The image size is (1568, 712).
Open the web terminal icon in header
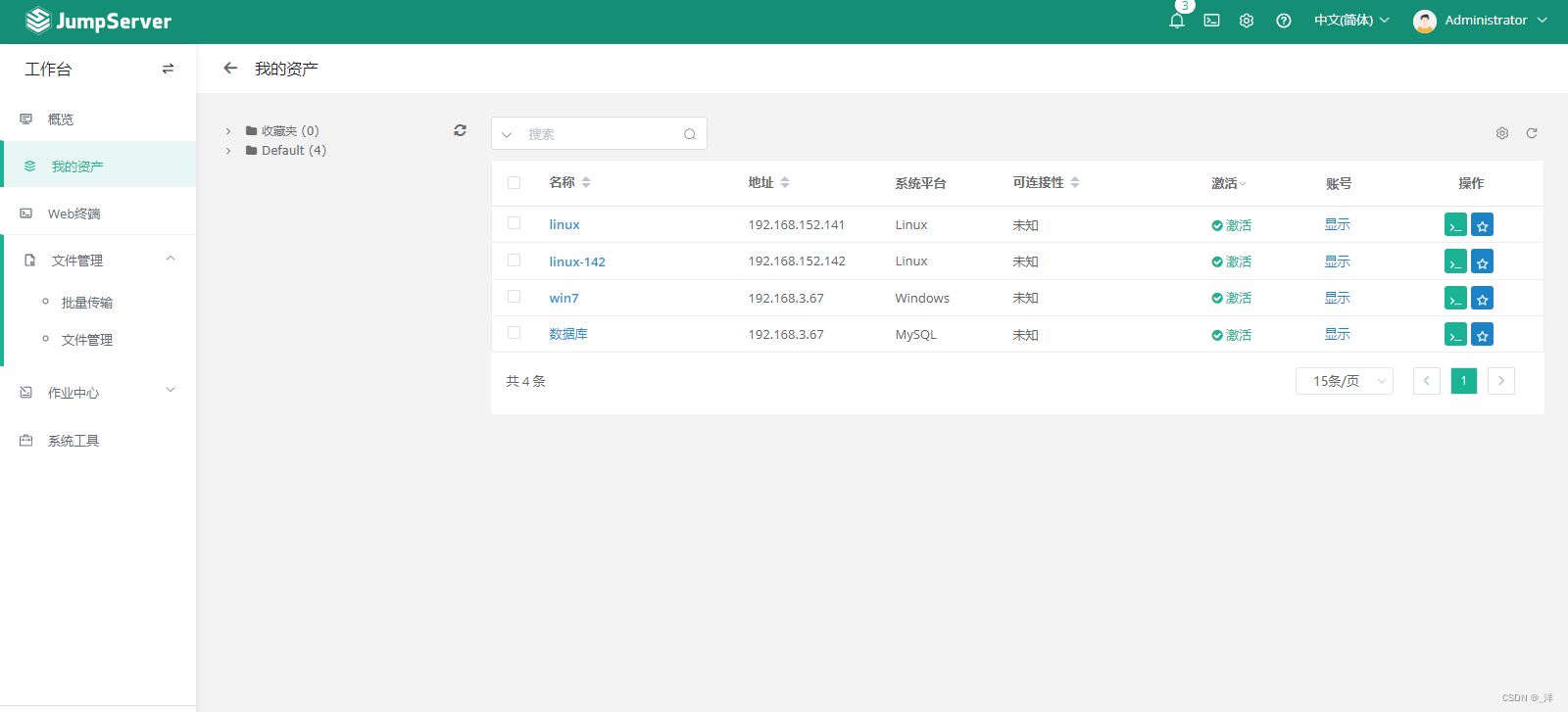click(1212, 21)
